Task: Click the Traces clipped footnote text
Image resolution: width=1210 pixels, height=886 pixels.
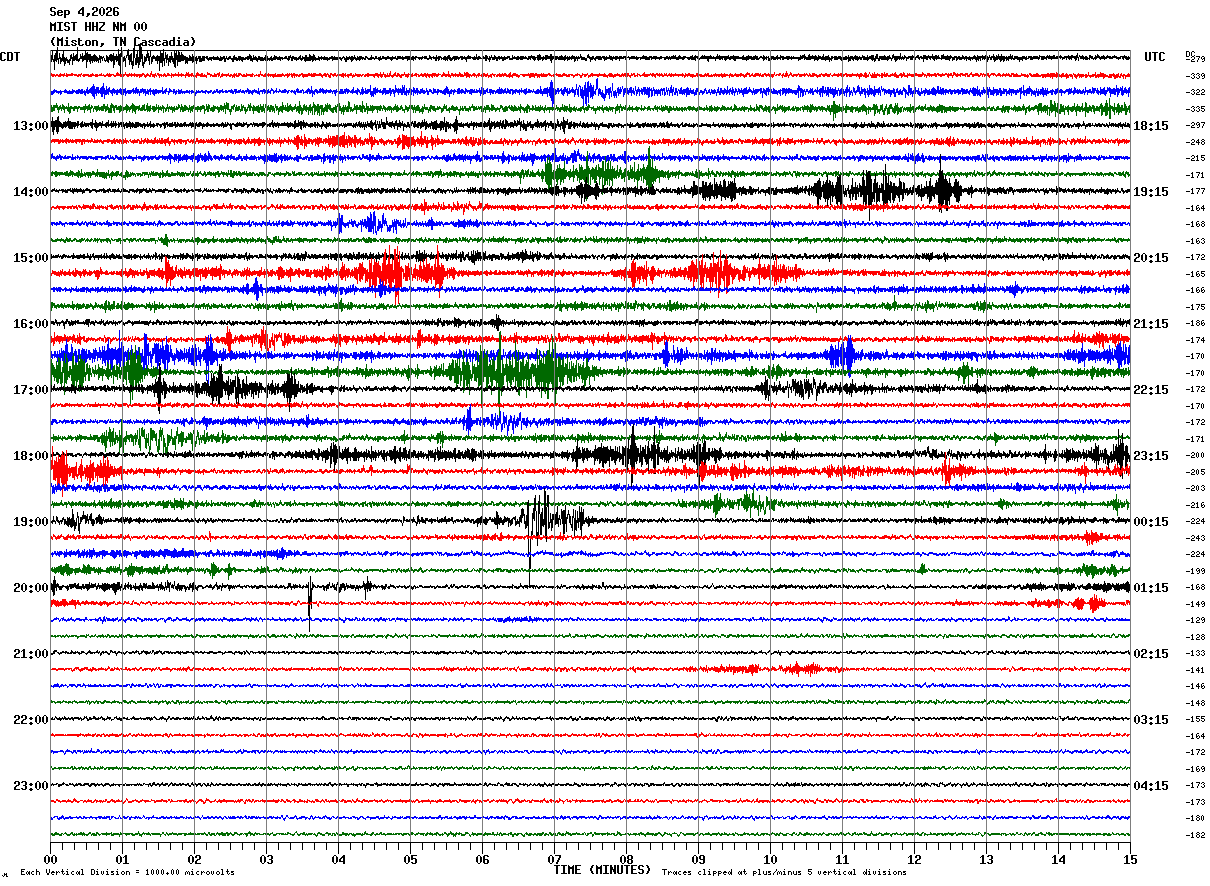Action: point(784,873)
